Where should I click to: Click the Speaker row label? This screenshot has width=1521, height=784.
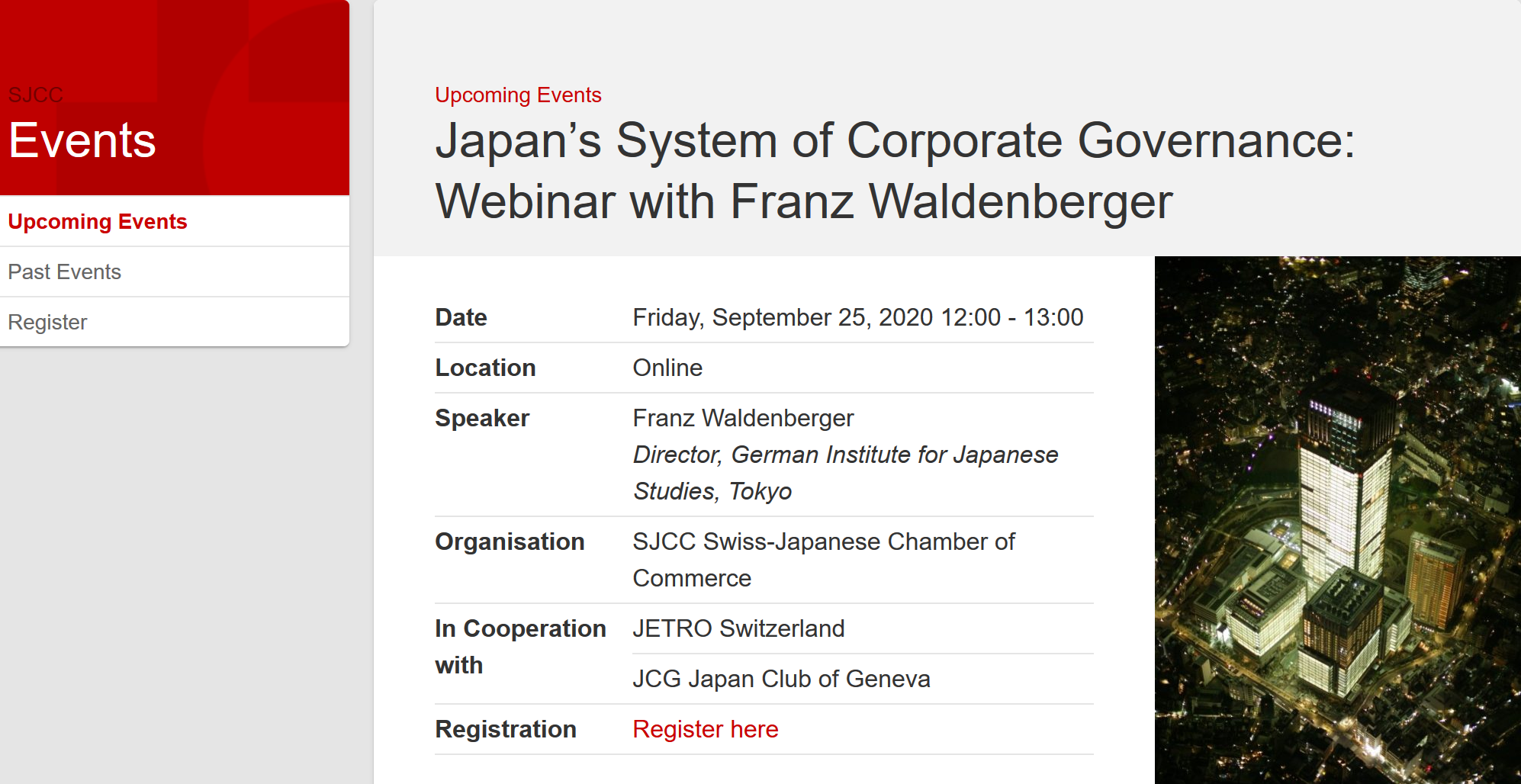[x=481, y=418]
